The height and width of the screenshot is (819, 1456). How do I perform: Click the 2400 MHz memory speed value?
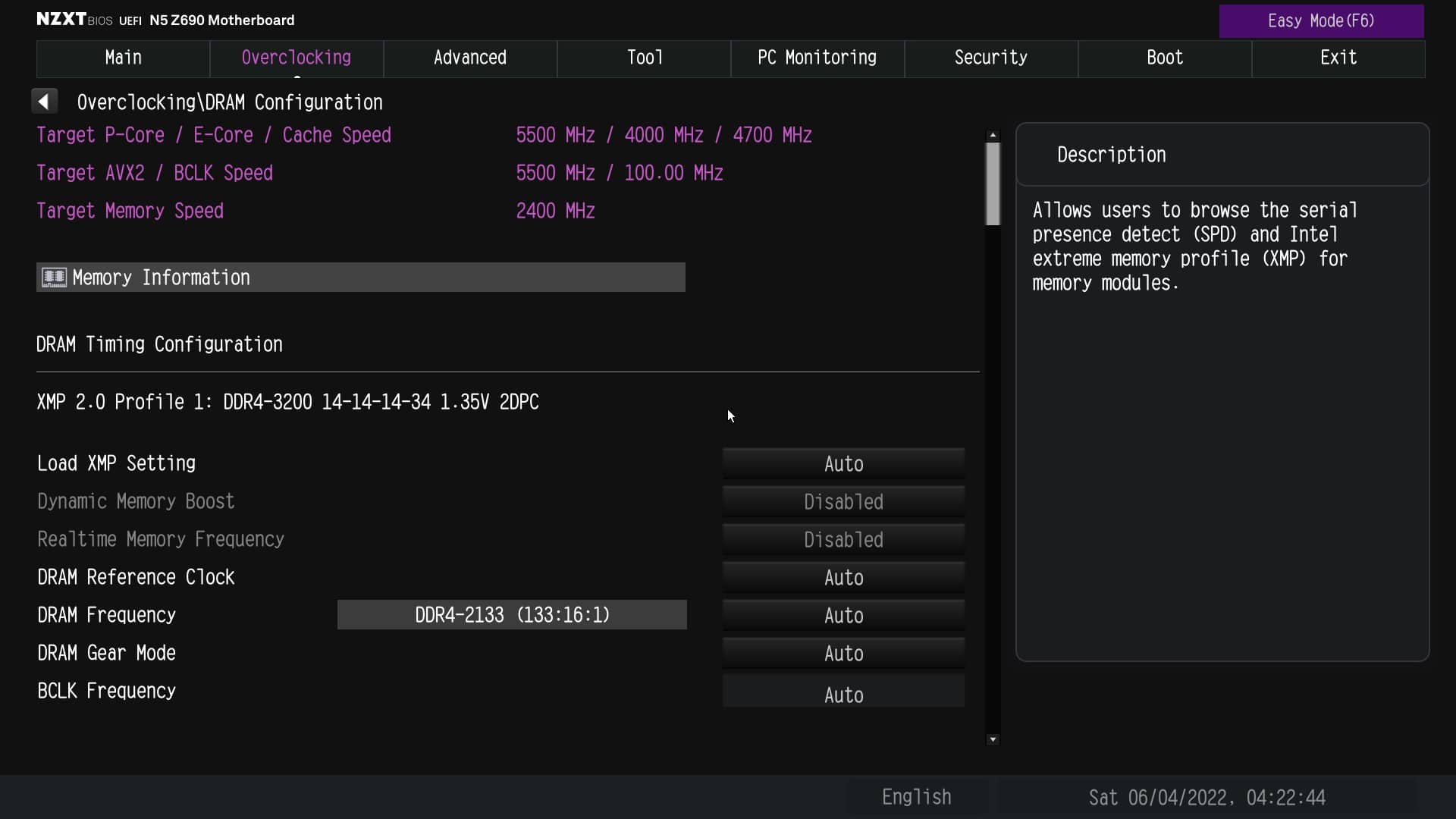pyautogui.click(x=556, y=211)
